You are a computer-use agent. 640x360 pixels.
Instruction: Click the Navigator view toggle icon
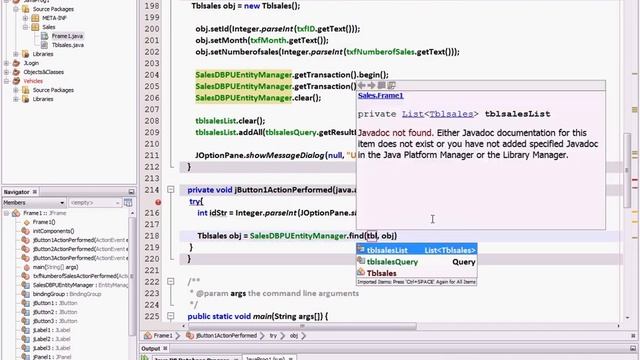click(x=128, y=202)
